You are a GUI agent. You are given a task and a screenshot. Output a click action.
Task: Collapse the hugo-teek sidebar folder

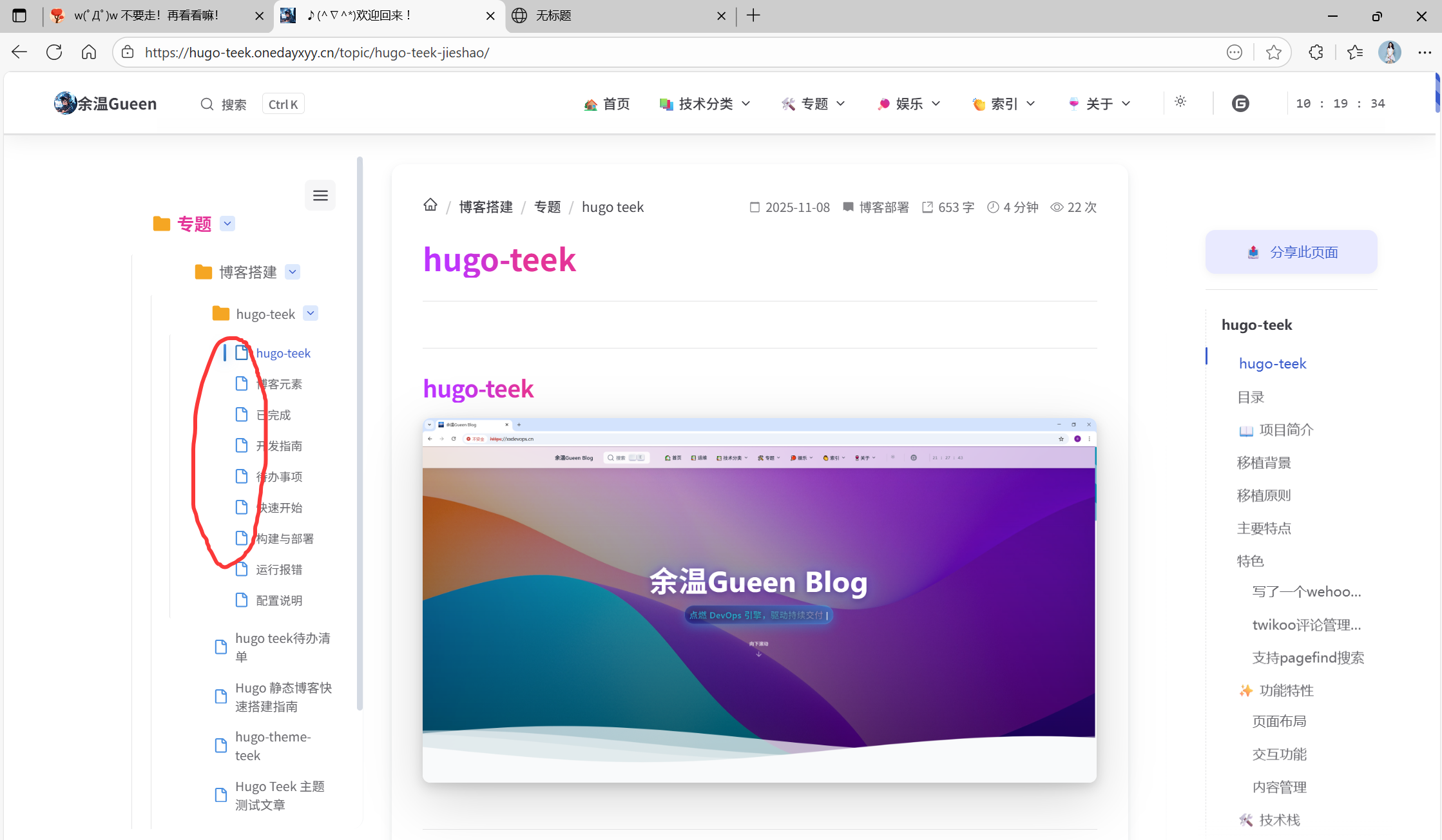(311, 313)
